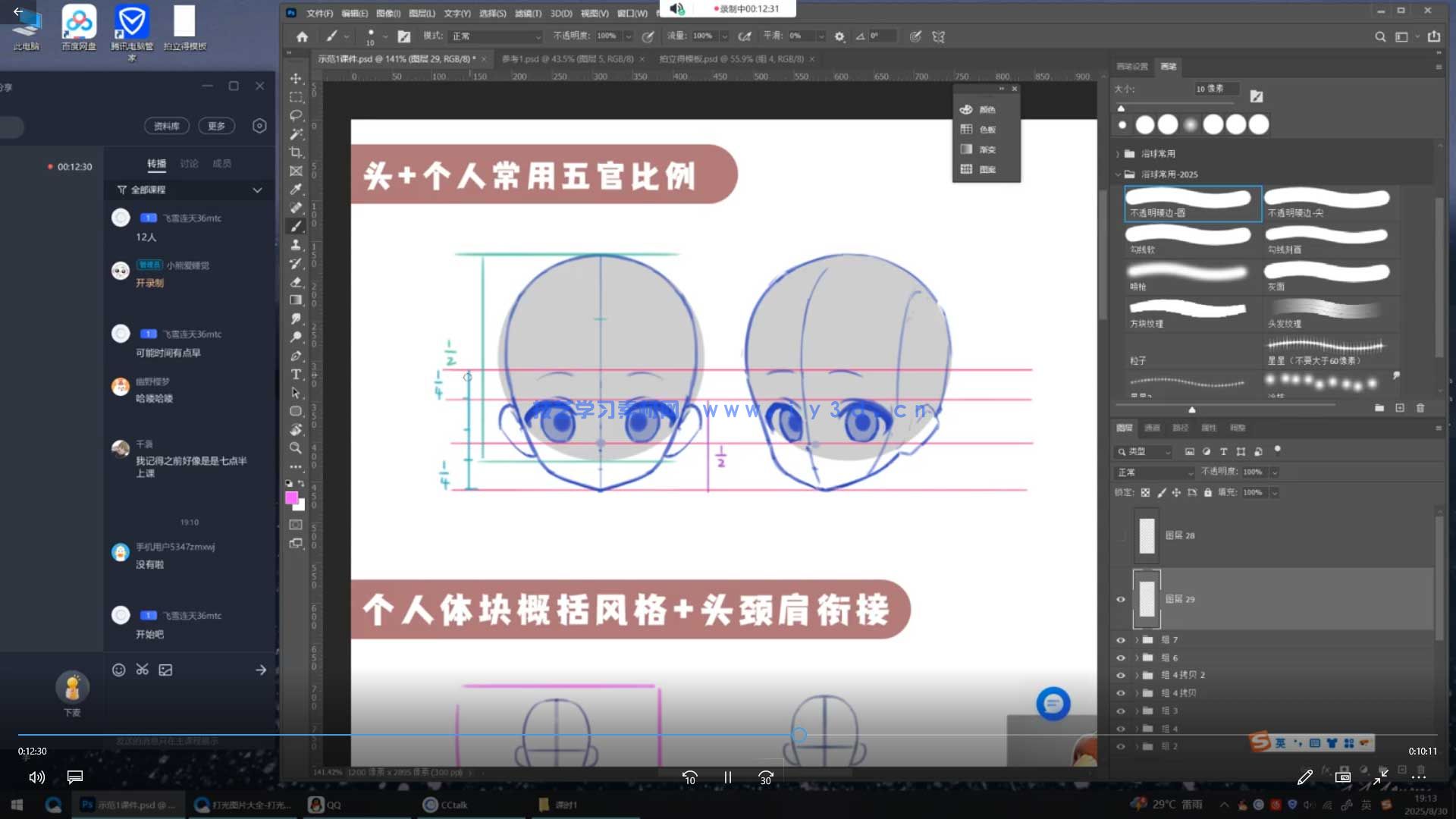Screen dimensions: 1456x819
Task: Select the Lasso tool
Action: click(x=296, y=115)
